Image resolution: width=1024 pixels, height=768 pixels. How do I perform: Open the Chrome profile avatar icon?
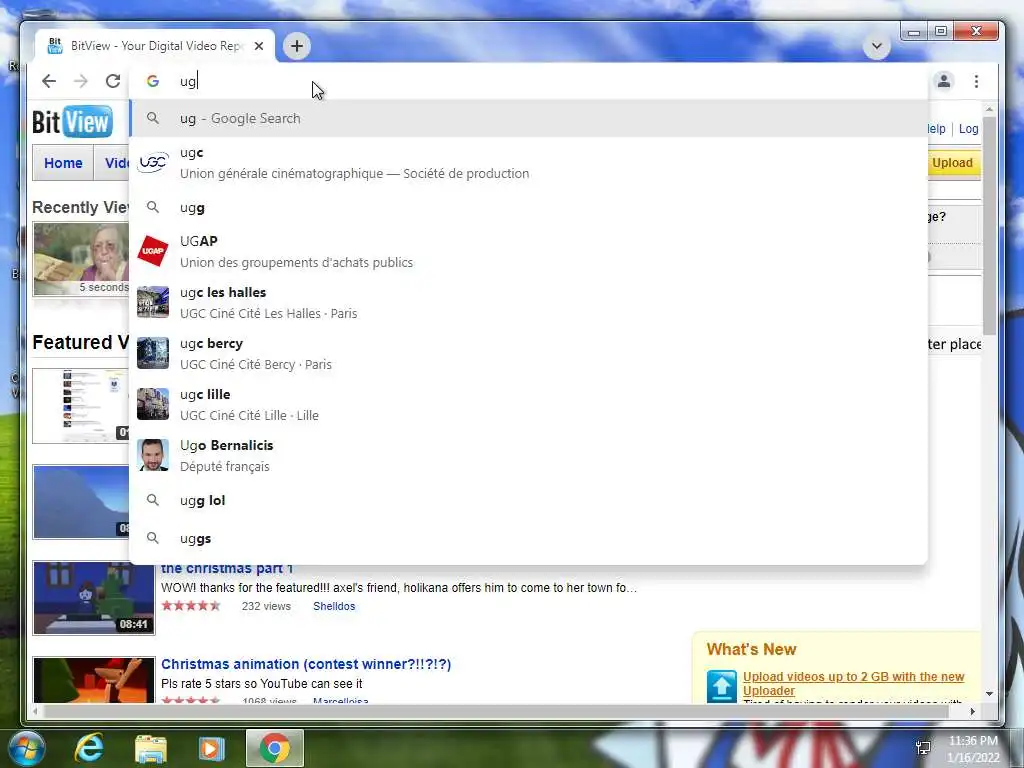click(944, 81)
